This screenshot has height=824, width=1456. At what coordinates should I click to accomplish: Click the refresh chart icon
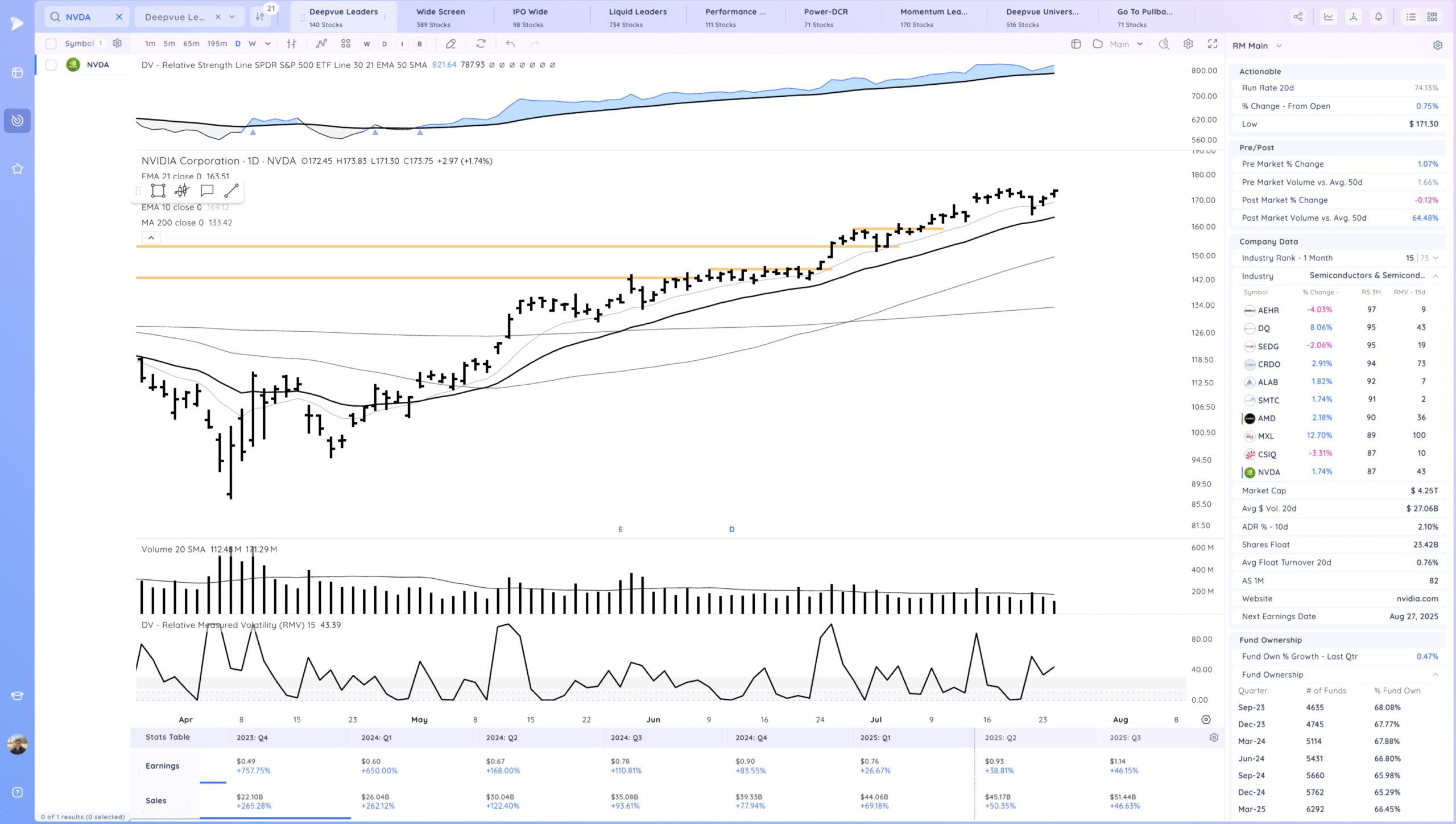481,44
